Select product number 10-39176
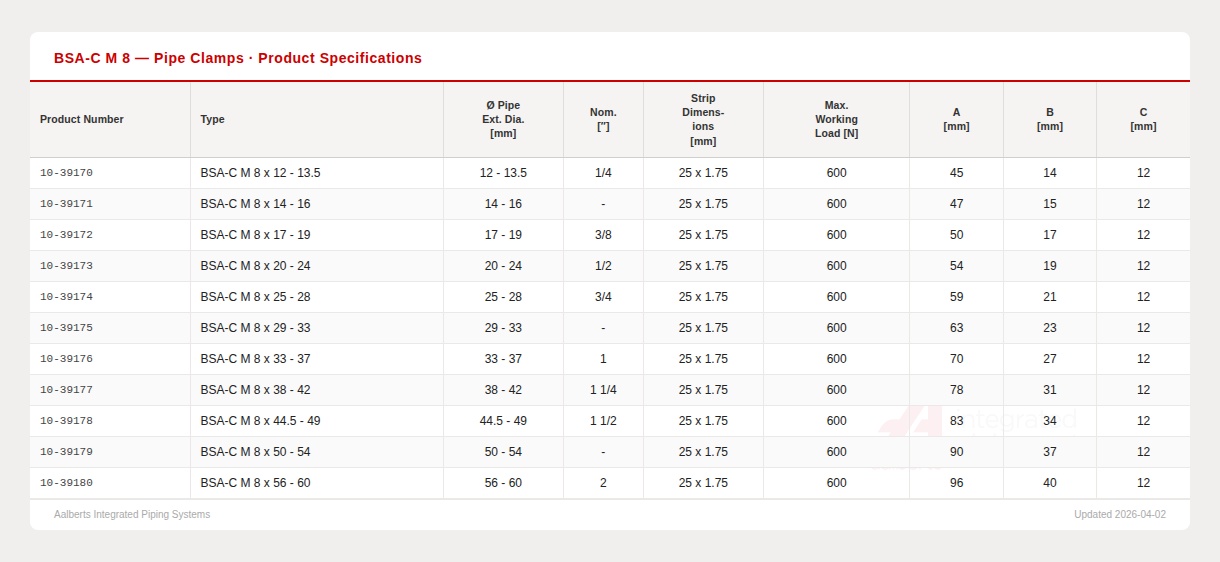Screen dimensions: 1220x562 pos(66,359)
